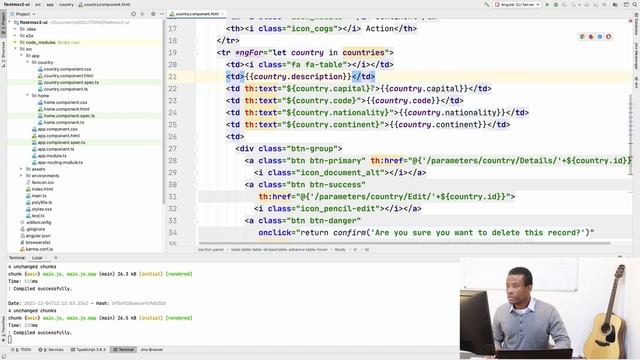640x360 pixels.
Task: Click the project tree vertical scrollbar
Action: coord(164,112)
